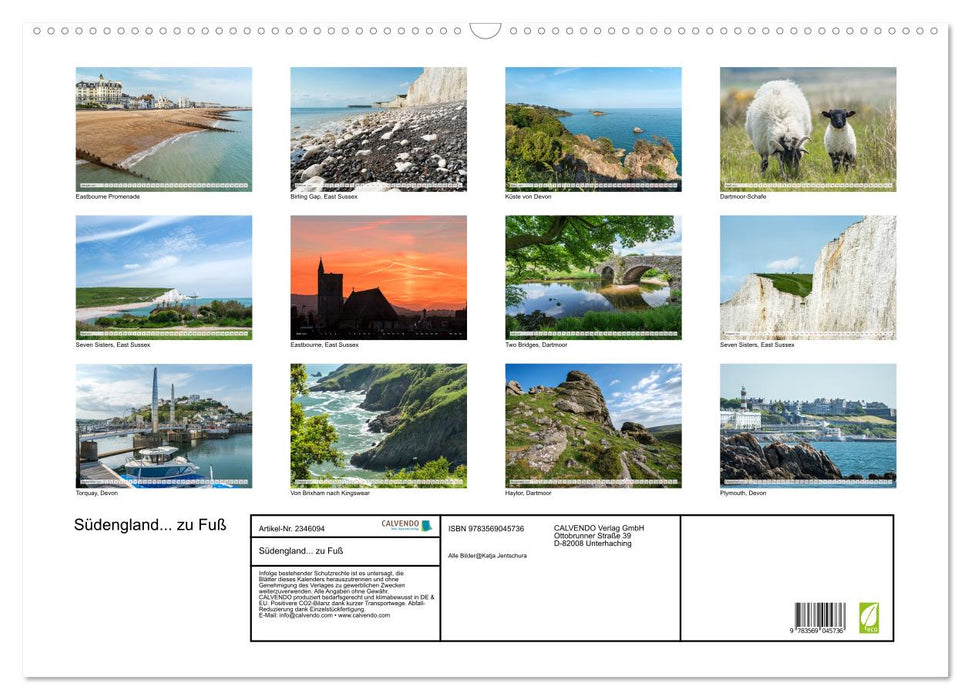
Task: Select the Küste von Devon photo
Action: (x=593, y=129)
